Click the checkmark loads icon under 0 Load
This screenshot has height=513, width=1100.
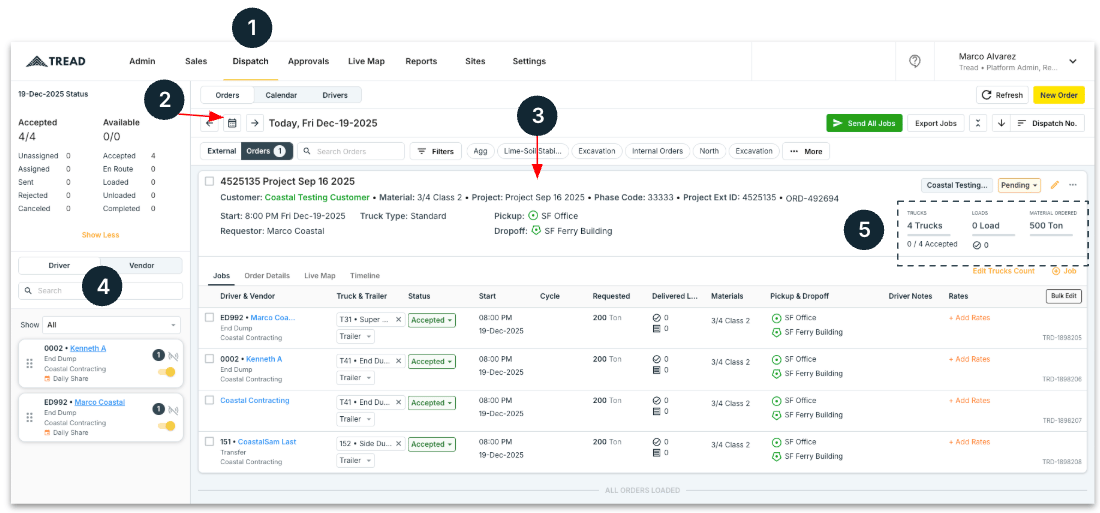[x=977, y=245]
